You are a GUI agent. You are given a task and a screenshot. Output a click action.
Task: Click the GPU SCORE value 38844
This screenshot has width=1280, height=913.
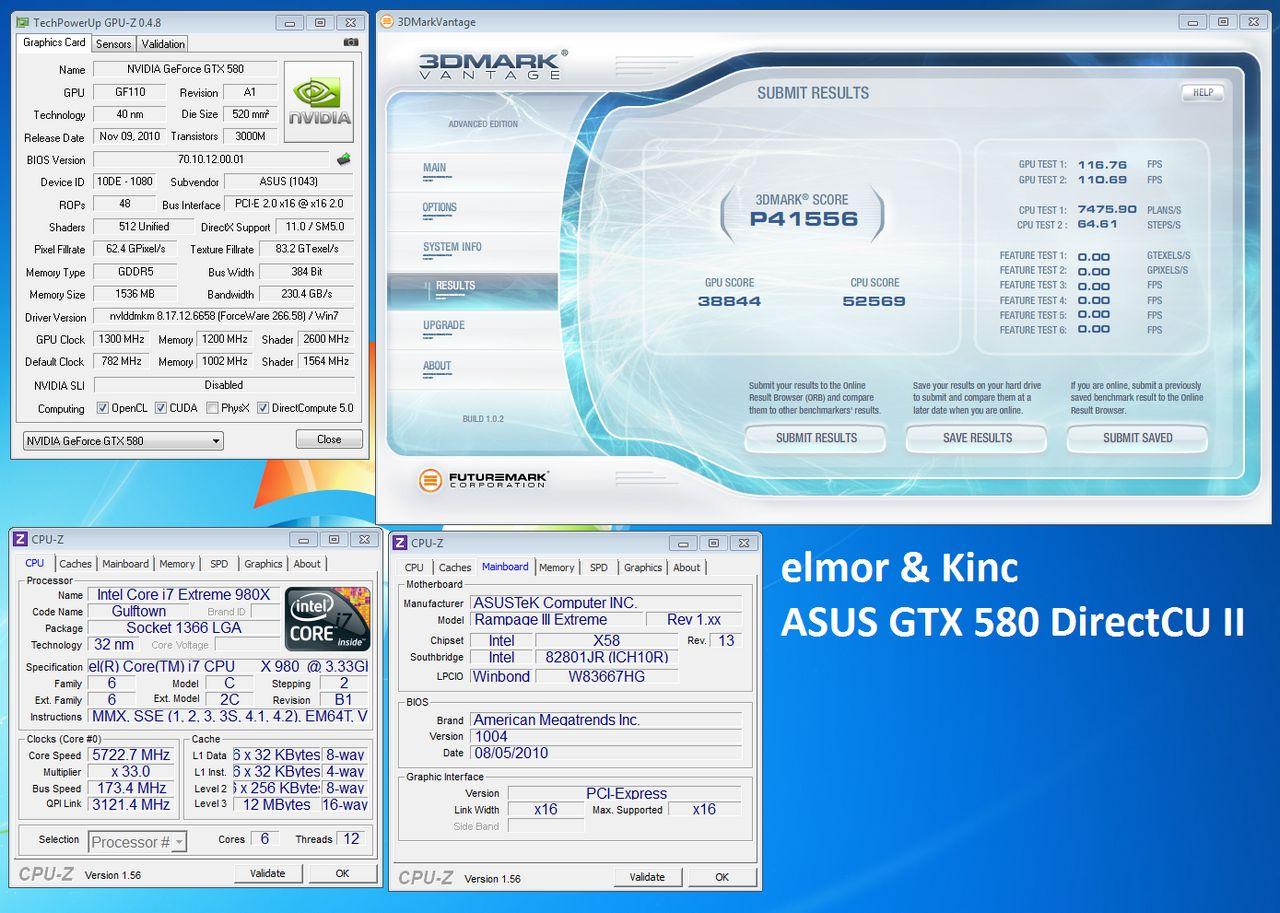[x=729, y=301]
